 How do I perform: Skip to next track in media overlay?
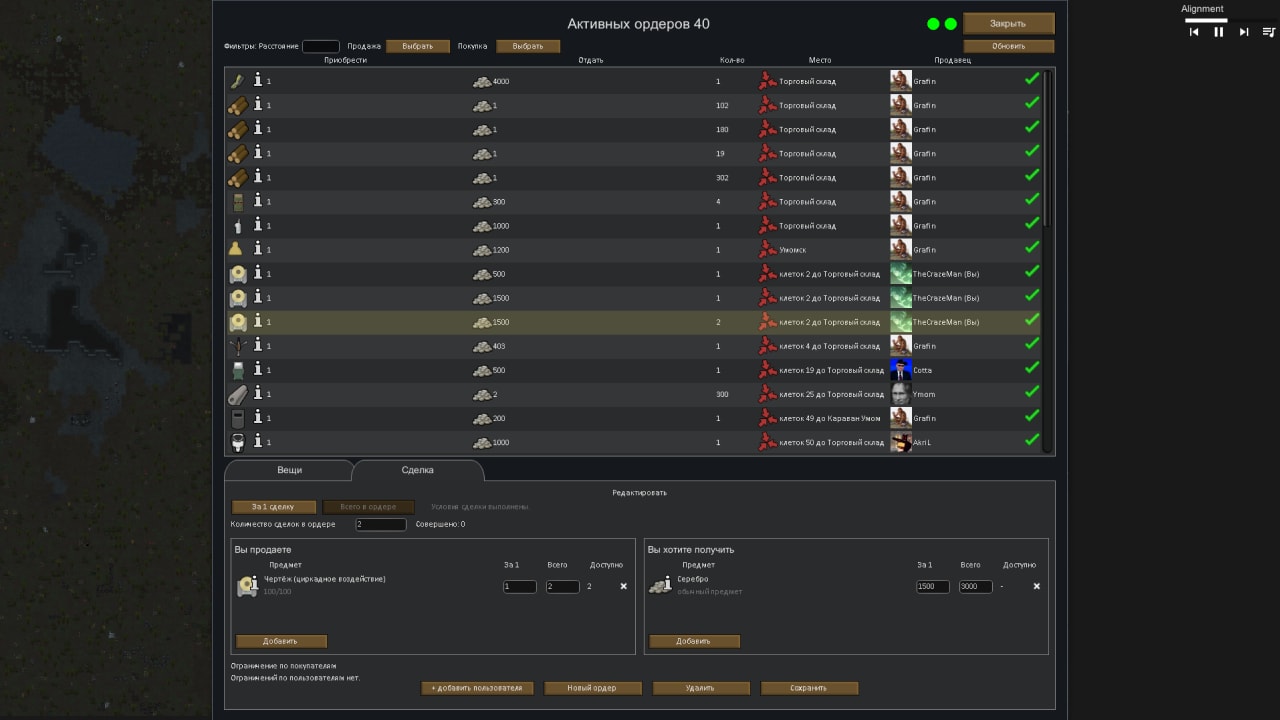(1244, 32)
